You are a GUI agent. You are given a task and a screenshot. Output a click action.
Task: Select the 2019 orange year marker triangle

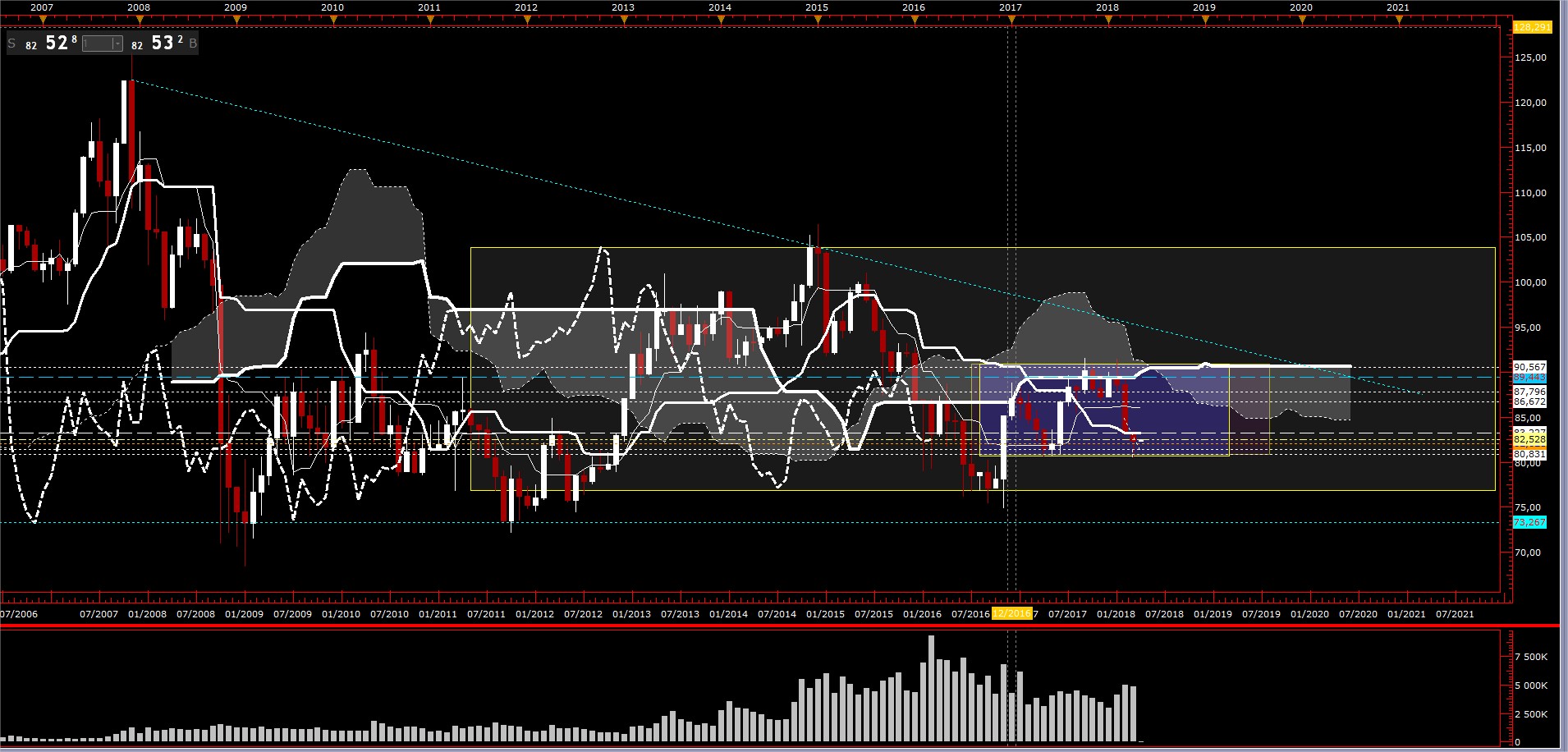coord(1204,19)
